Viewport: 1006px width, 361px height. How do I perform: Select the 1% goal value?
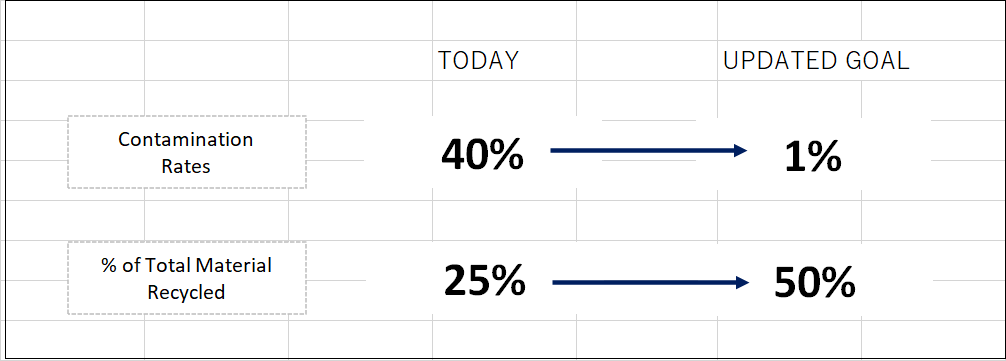[812, 156]
